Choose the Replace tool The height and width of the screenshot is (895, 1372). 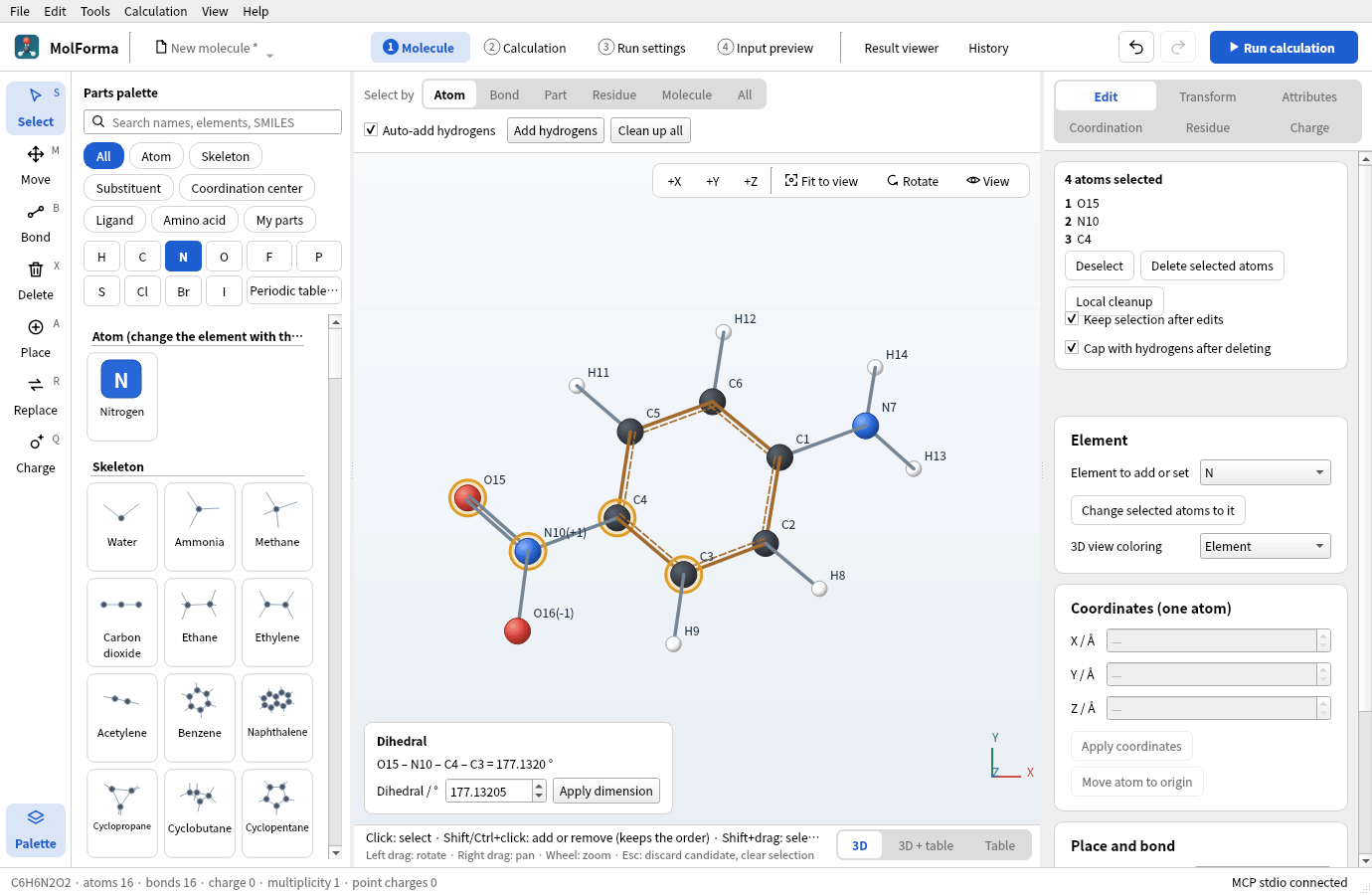36,396
